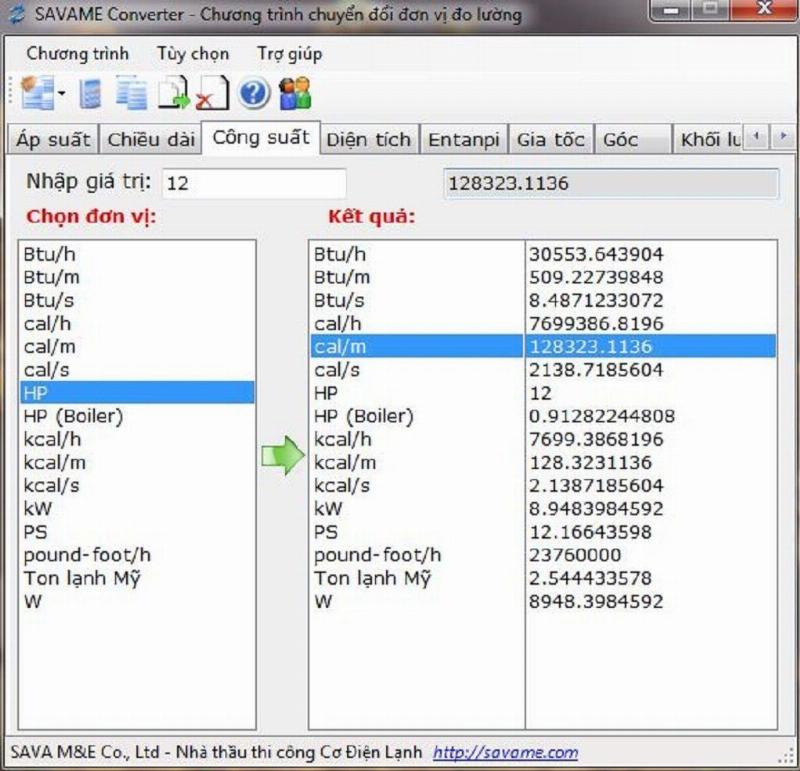Image resolution: width=800 pixels, height=771 pixels.
Task: Click the two-people about icon
Action: tap(295, 93)
